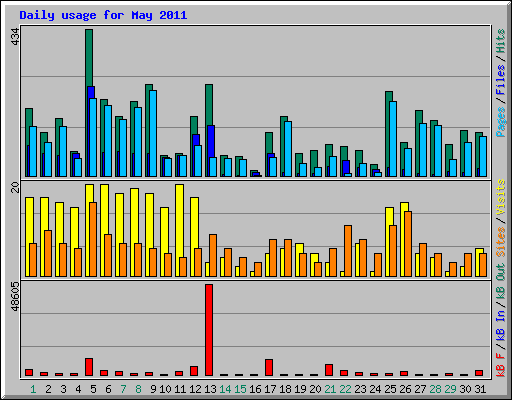Viewport: 512px width, 400px height.
Task: Click day label 6 on the axis
Action: (x=108, y=389)
